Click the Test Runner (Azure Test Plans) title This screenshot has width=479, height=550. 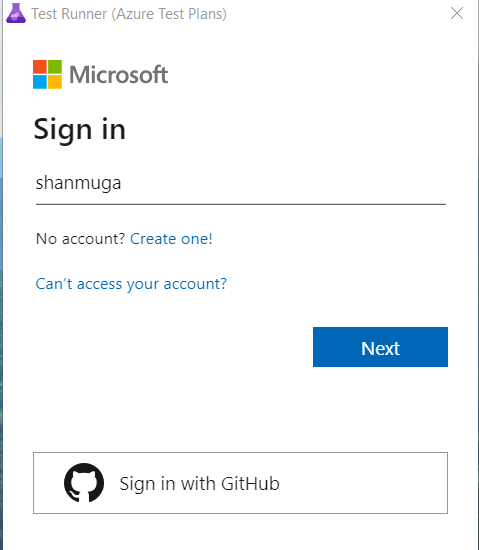129,14
